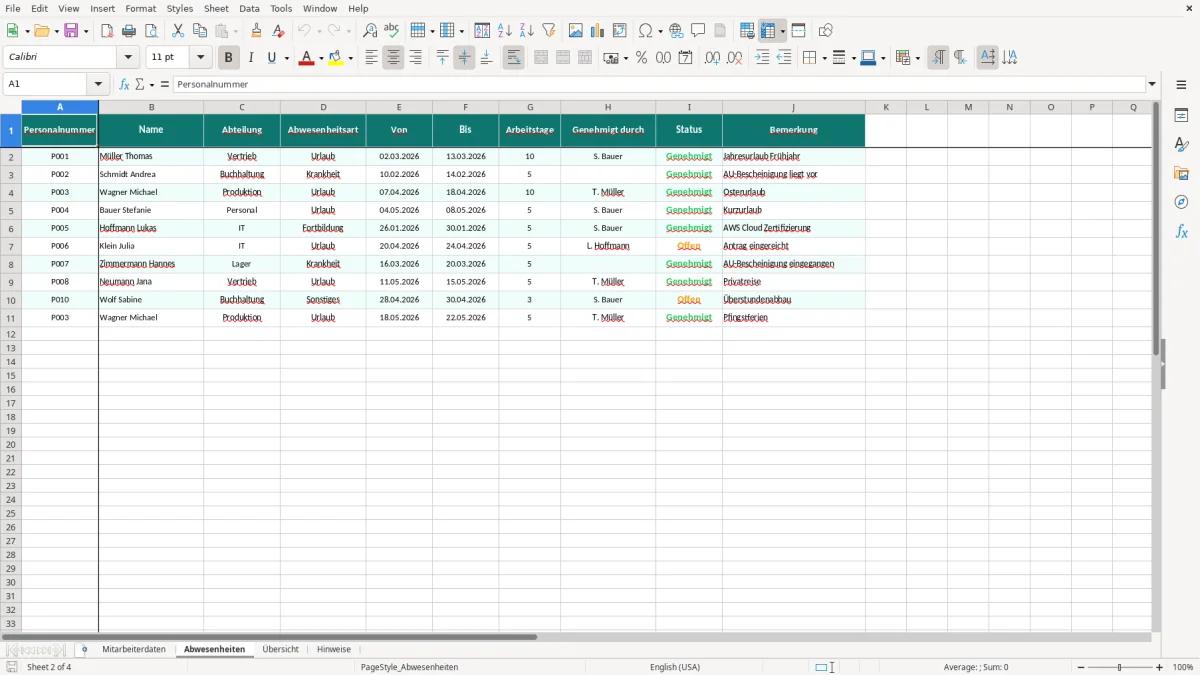Click the zoom in plus button

(1160, 667)
